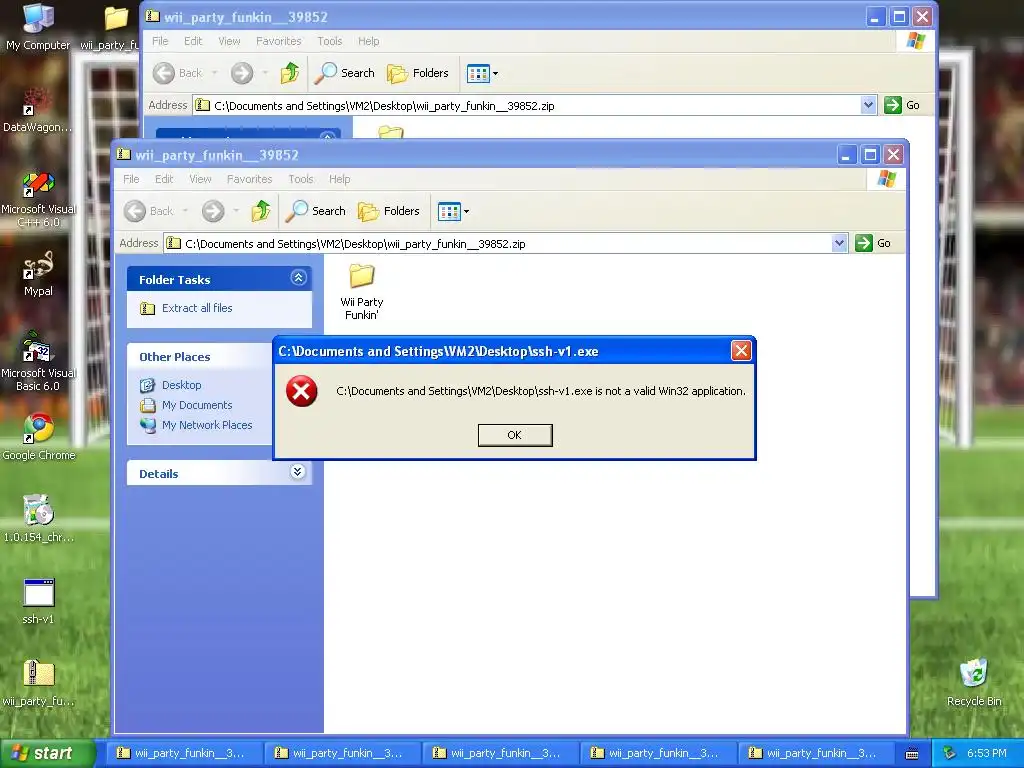Image resolution: width=1024 pixels, height=768 pixels.
Task: Open My Network Places link
Action: [x=207, y=425]
